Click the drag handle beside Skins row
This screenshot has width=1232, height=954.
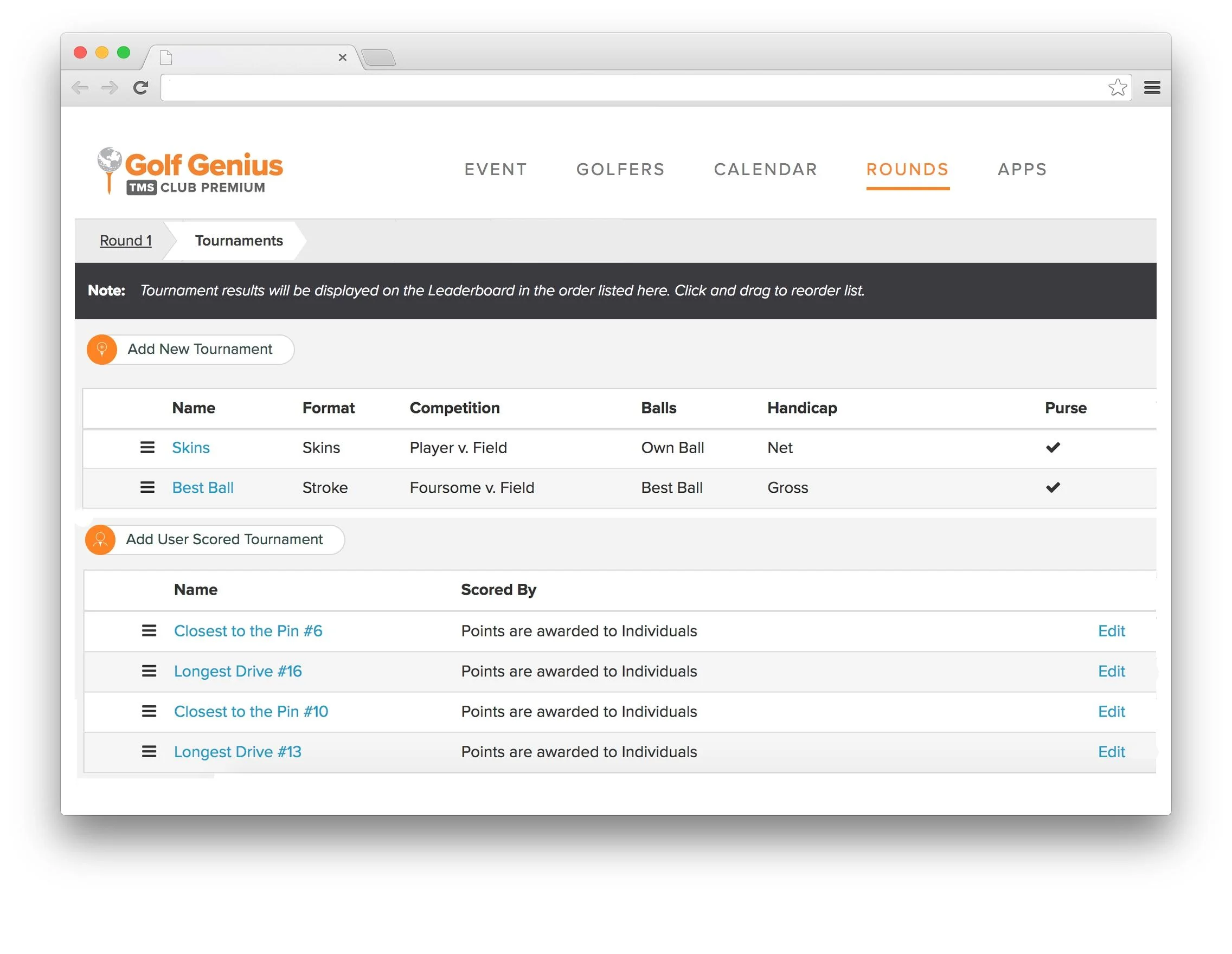click(147, 448)
